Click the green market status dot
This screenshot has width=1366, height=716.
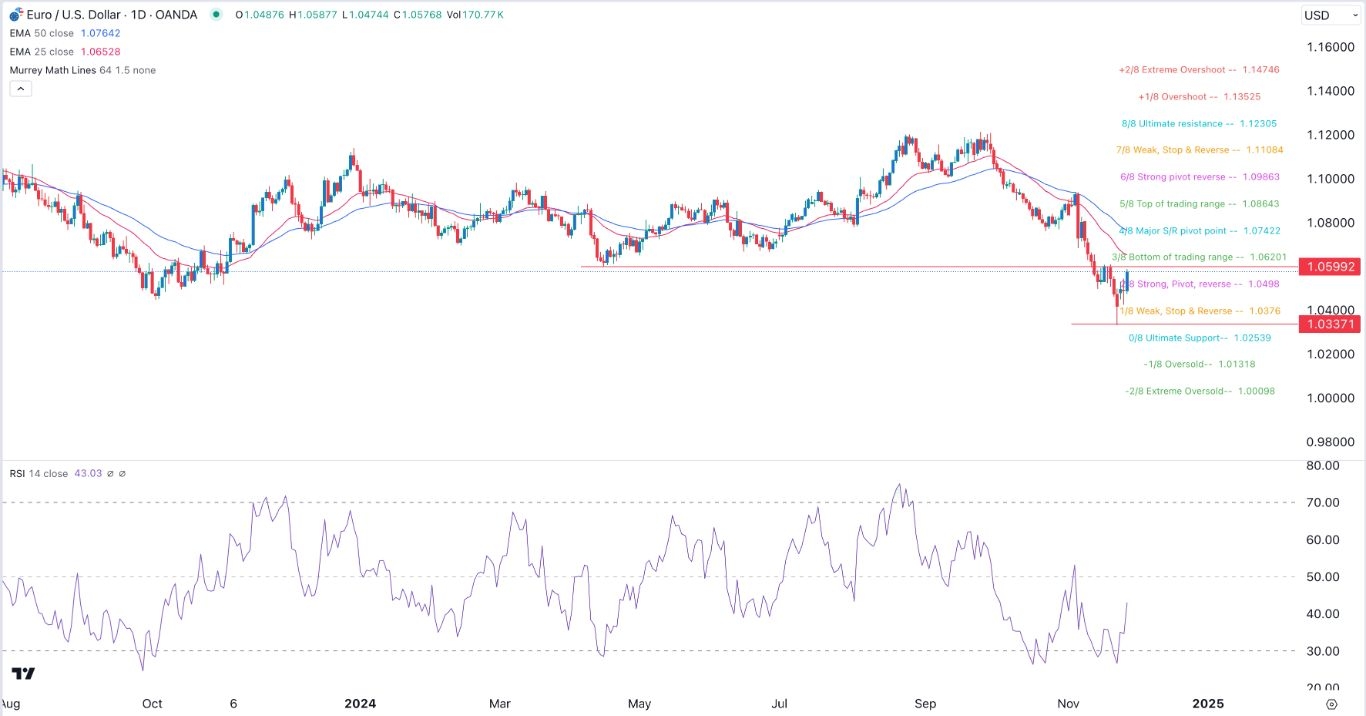coord(216,15)
